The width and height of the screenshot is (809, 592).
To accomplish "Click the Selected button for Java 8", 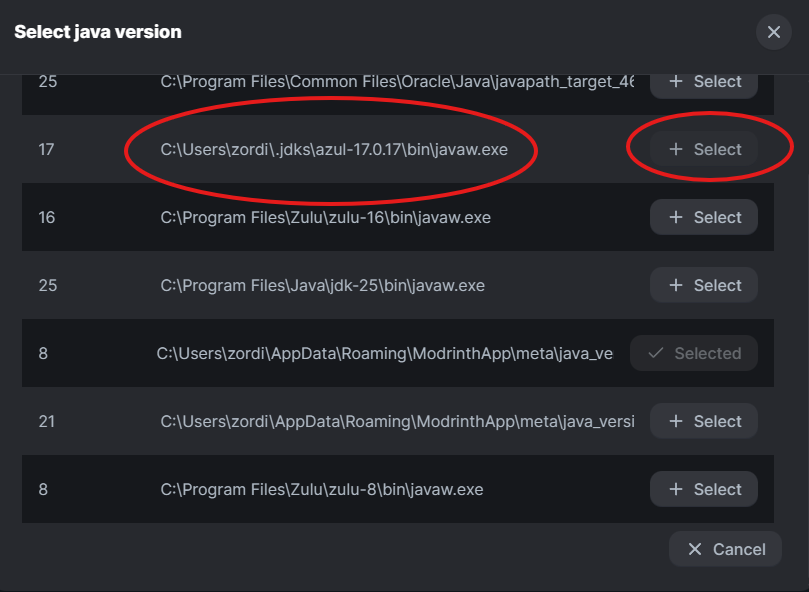I will [x=694, y=354].
